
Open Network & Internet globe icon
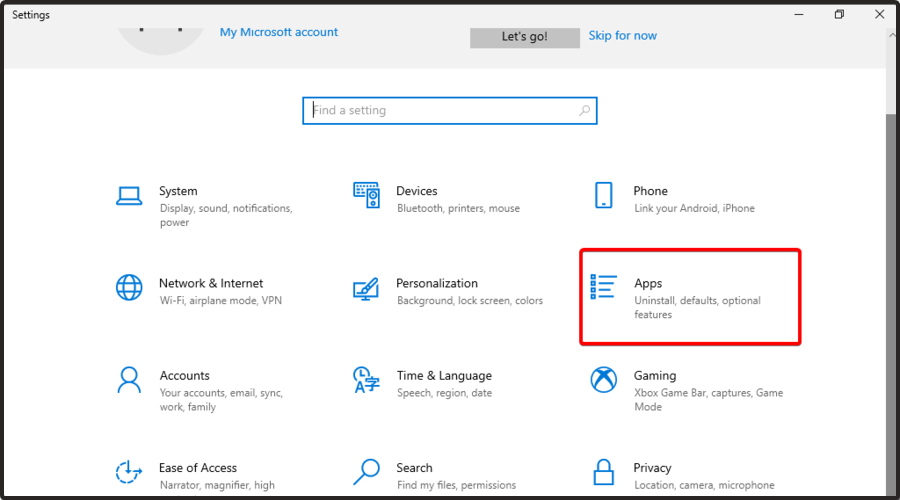pyautogui.click(x=129, y=287)
